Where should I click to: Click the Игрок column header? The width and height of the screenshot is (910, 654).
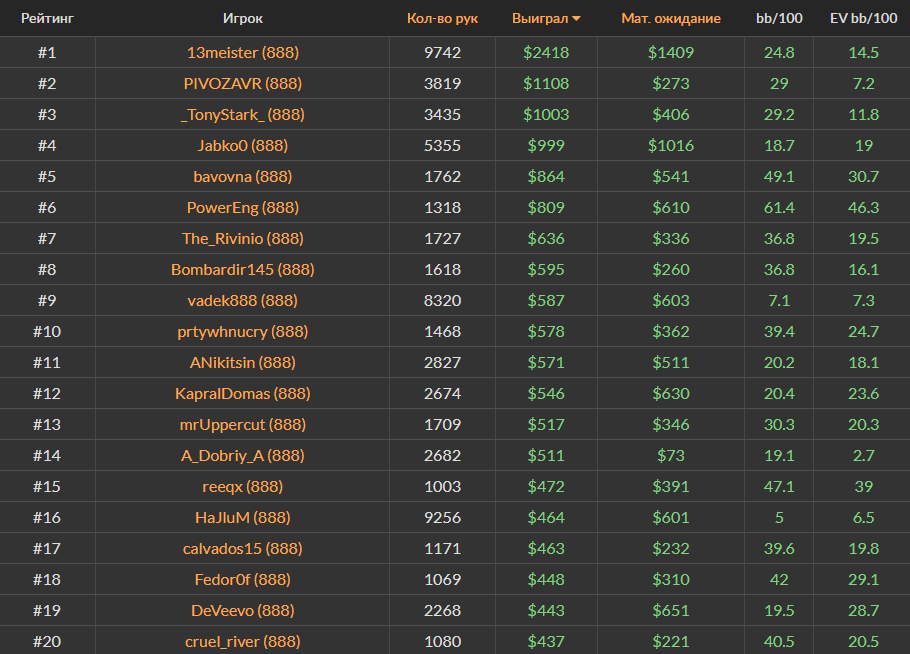click(x=243, y=18)
